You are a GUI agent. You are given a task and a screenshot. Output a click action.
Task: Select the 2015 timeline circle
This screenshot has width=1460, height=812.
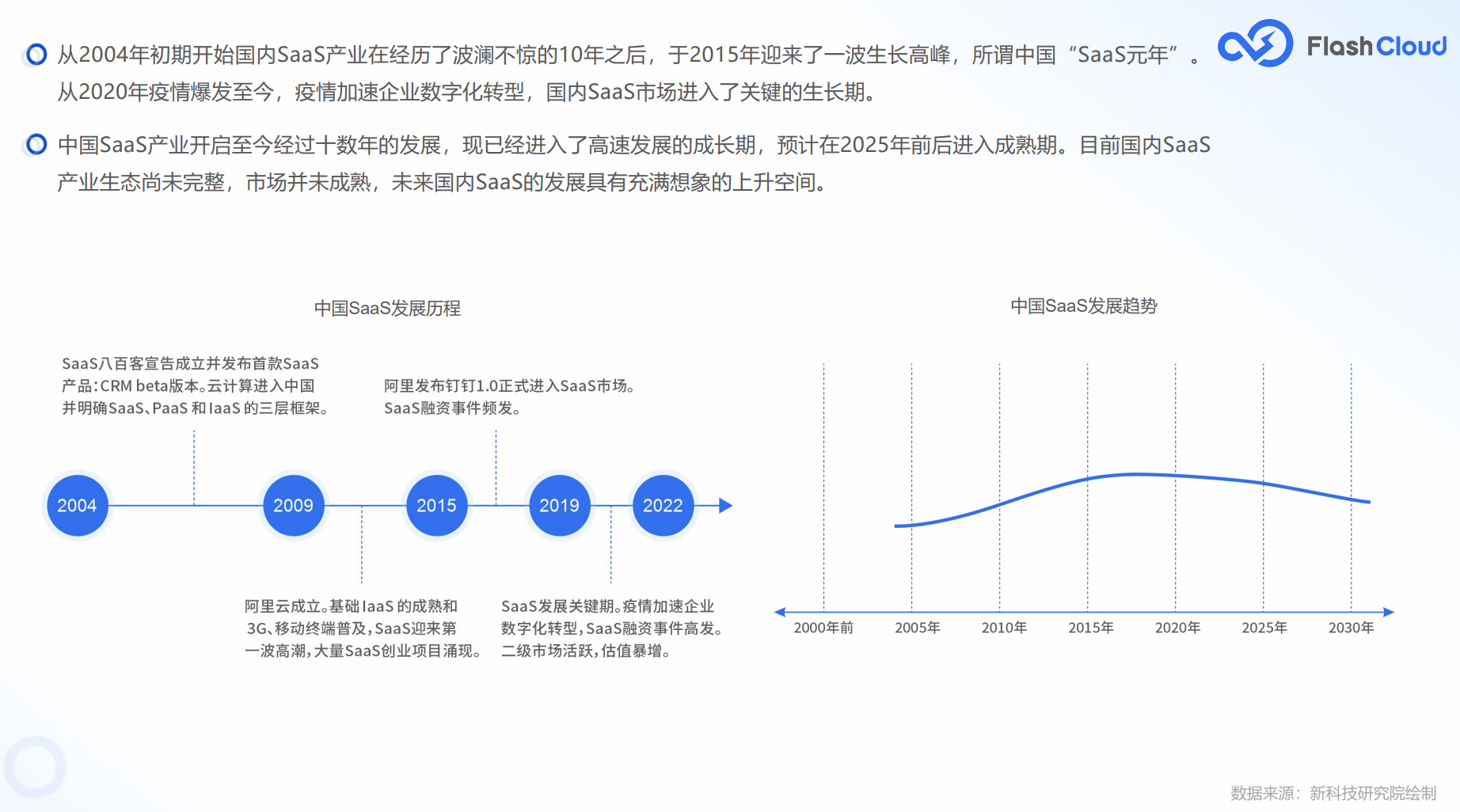click(x=436, y=506)
